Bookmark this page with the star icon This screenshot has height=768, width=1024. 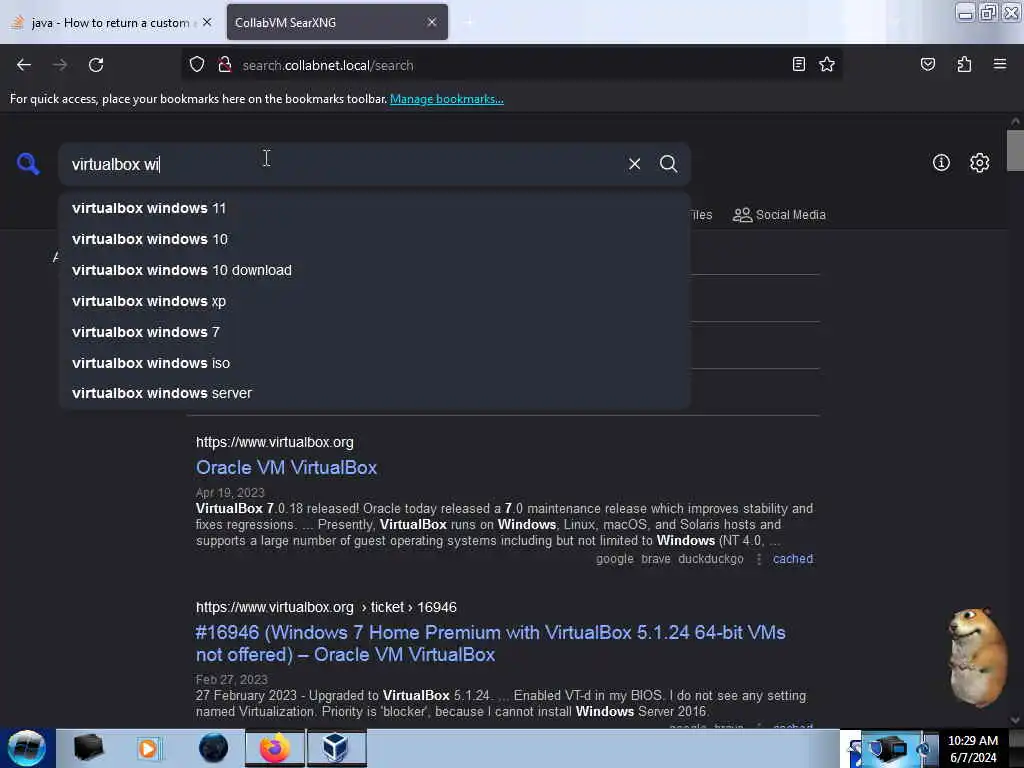[x=827, y=64]
